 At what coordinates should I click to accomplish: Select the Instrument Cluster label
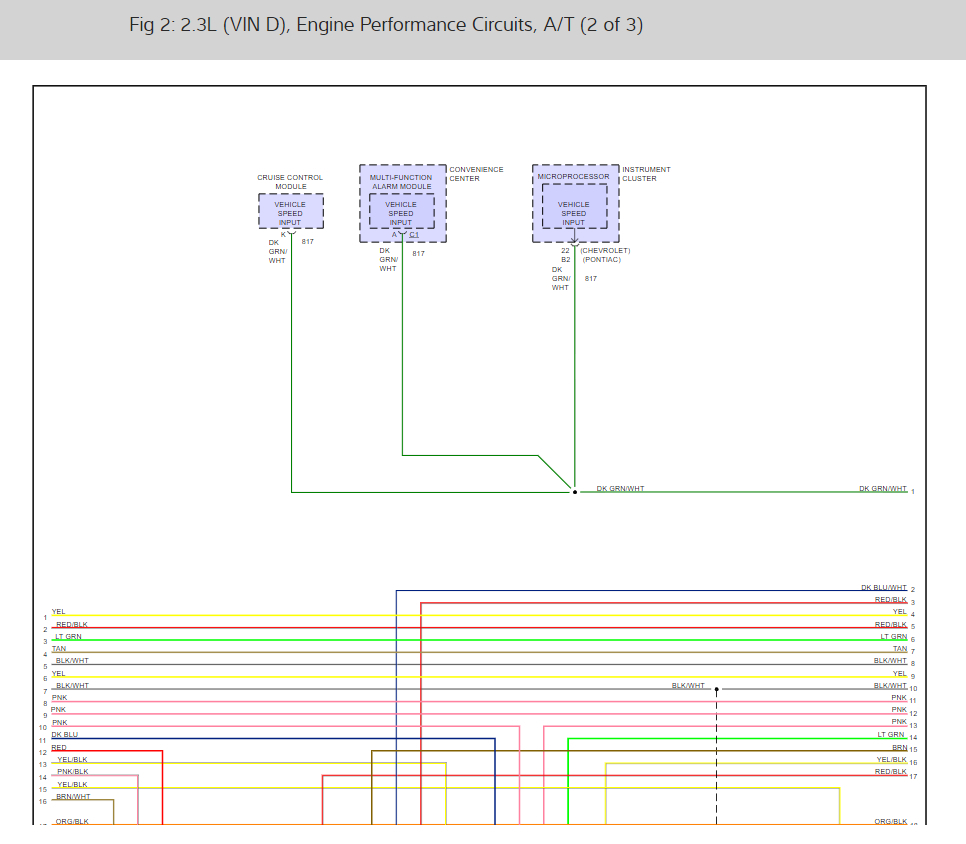tap(646, 174)
